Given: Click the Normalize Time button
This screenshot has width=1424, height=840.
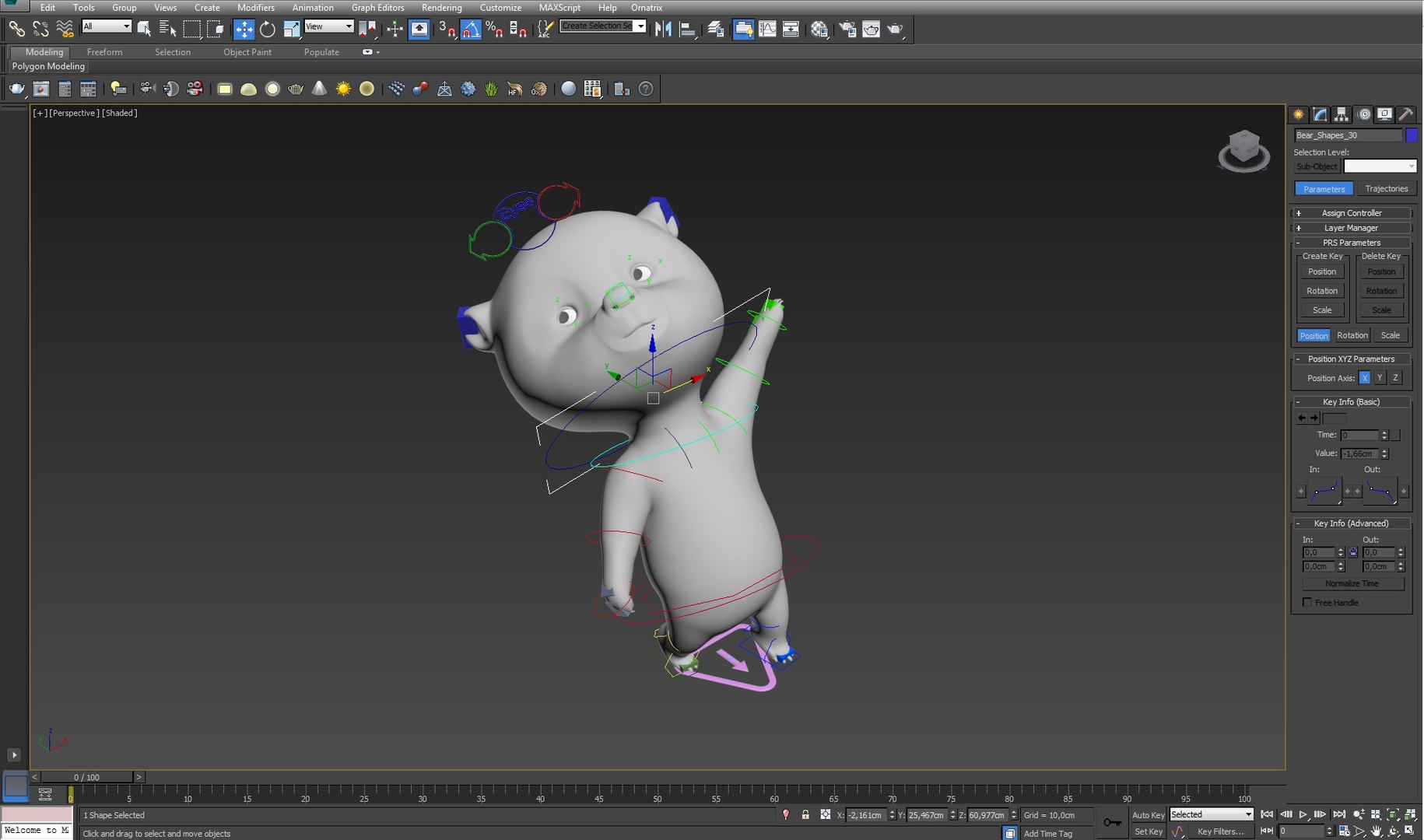Looking at the screenshot, I should 1352,583.
